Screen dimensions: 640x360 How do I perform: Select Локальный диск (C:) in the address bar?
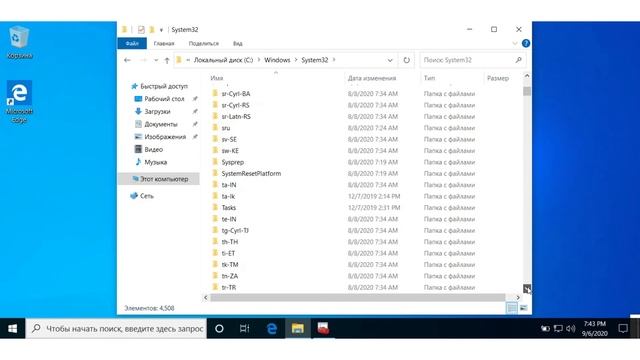[x=223, y=60]
